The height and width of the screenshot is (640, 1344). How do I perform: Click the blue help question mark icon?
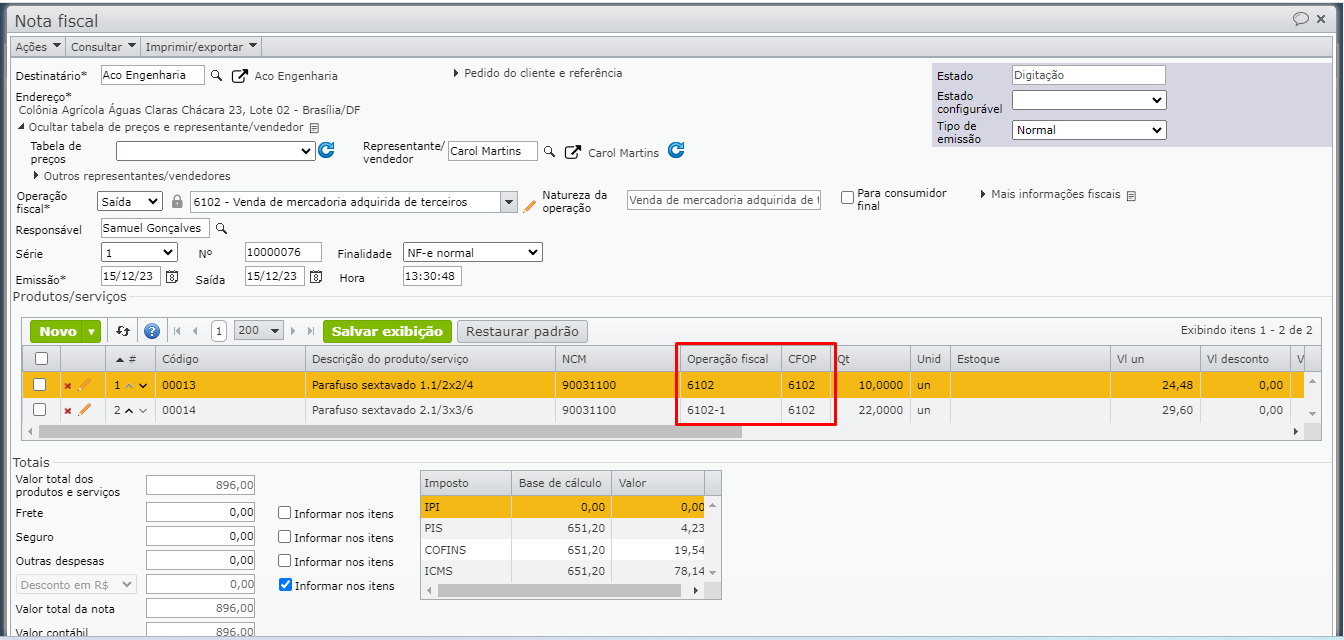tap(152, 331)
